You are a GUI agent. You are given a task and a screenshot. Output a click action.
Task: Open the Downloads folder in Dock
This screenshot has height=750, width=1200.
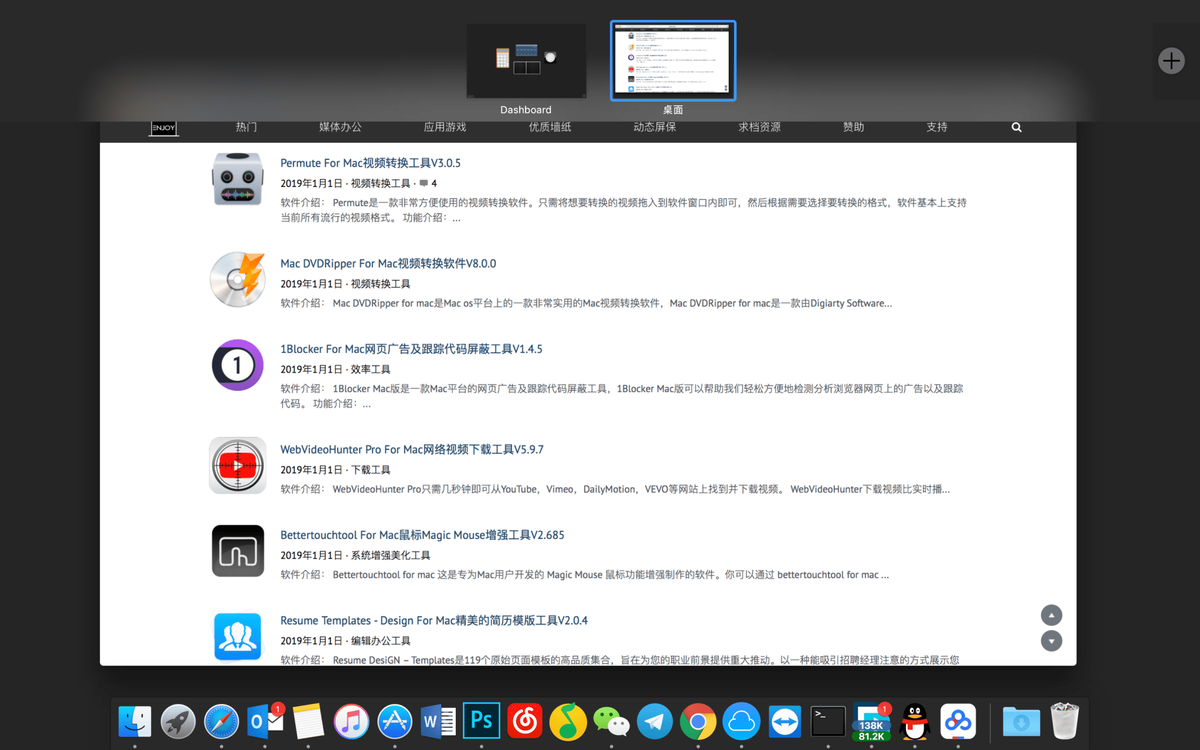(1021, 721)
